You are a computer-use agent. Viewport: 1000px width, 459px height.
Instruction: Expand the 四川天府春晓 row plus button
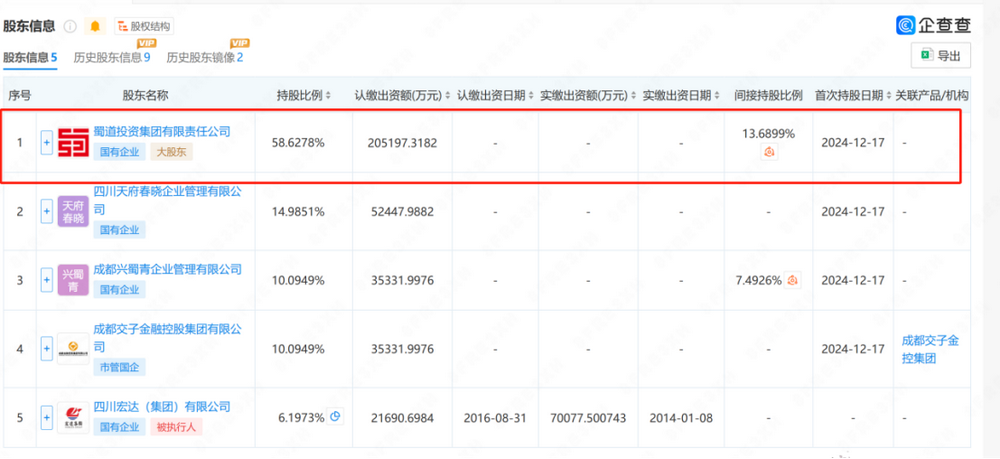coord(46,211)
